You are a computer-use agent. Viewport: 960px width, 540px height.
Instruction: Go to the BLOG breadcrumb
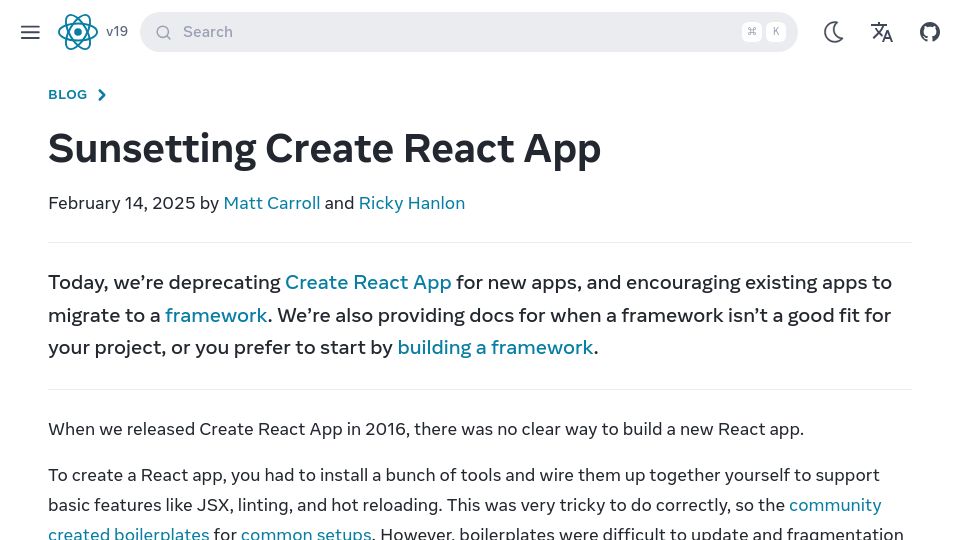click(68, 94)
